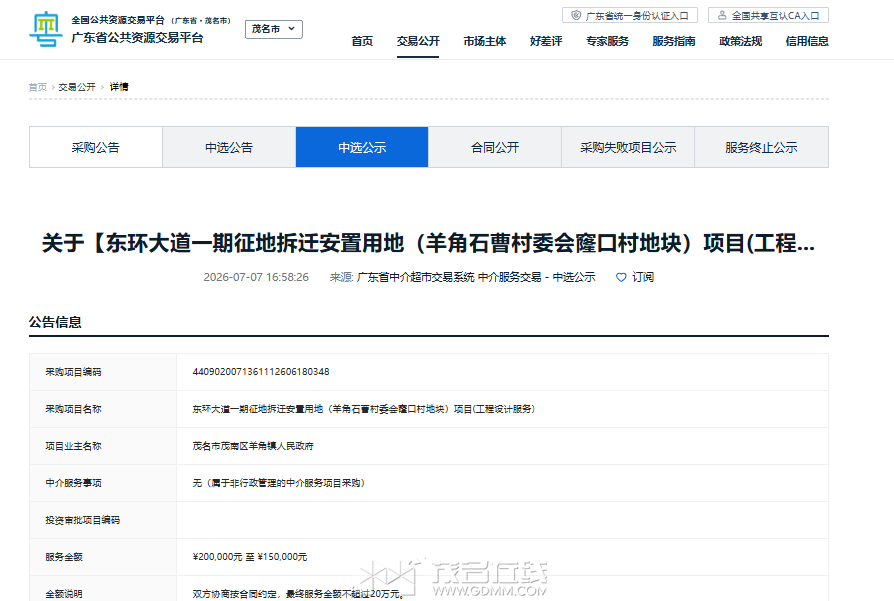The height and width of the screenshot is (601, 894).
Task: Open the 好差评 menu item
Action: [546, 41]
